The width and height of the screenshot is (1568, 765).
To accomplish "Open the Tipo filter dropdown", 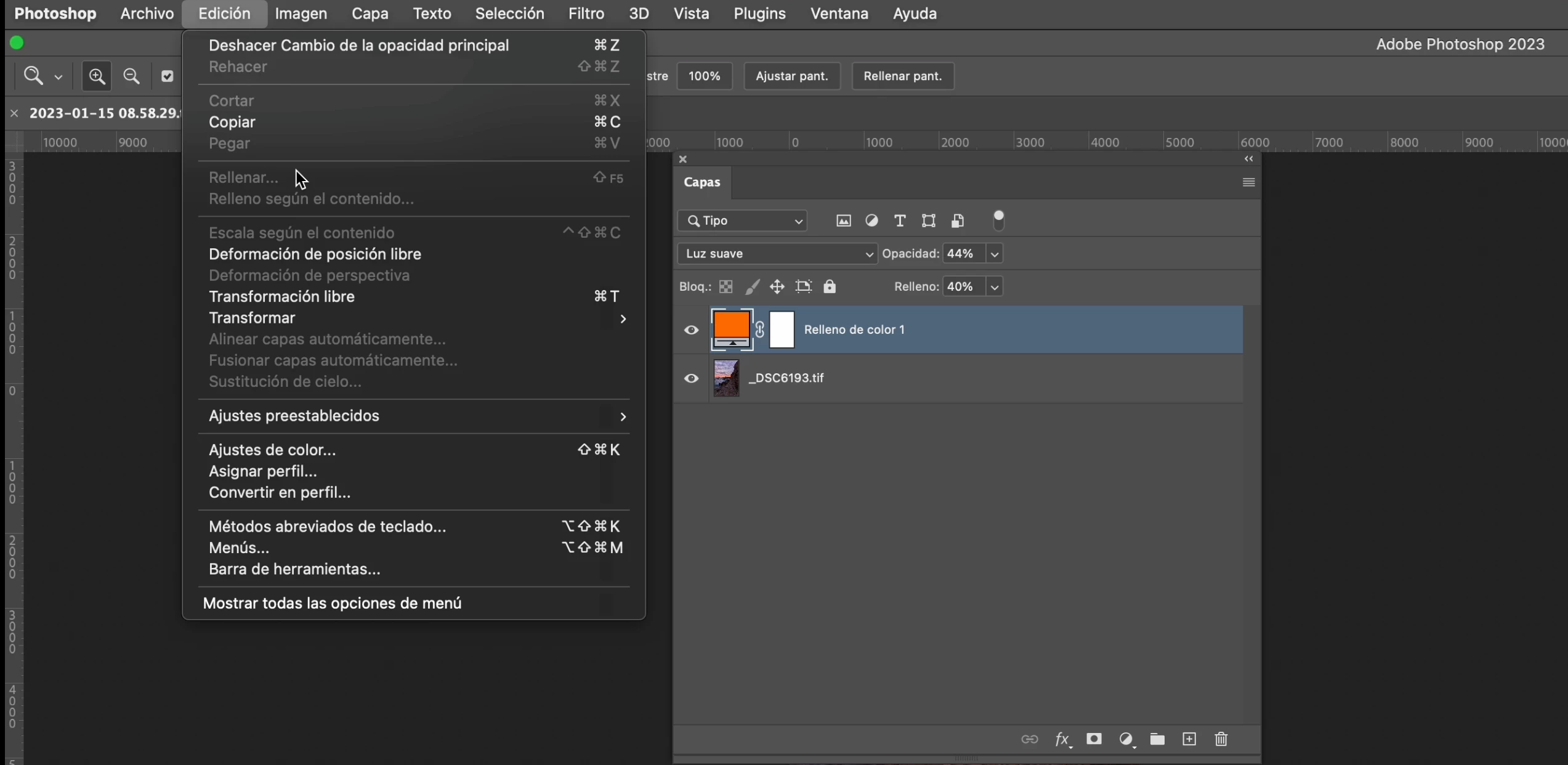I will tap(743, 221).
